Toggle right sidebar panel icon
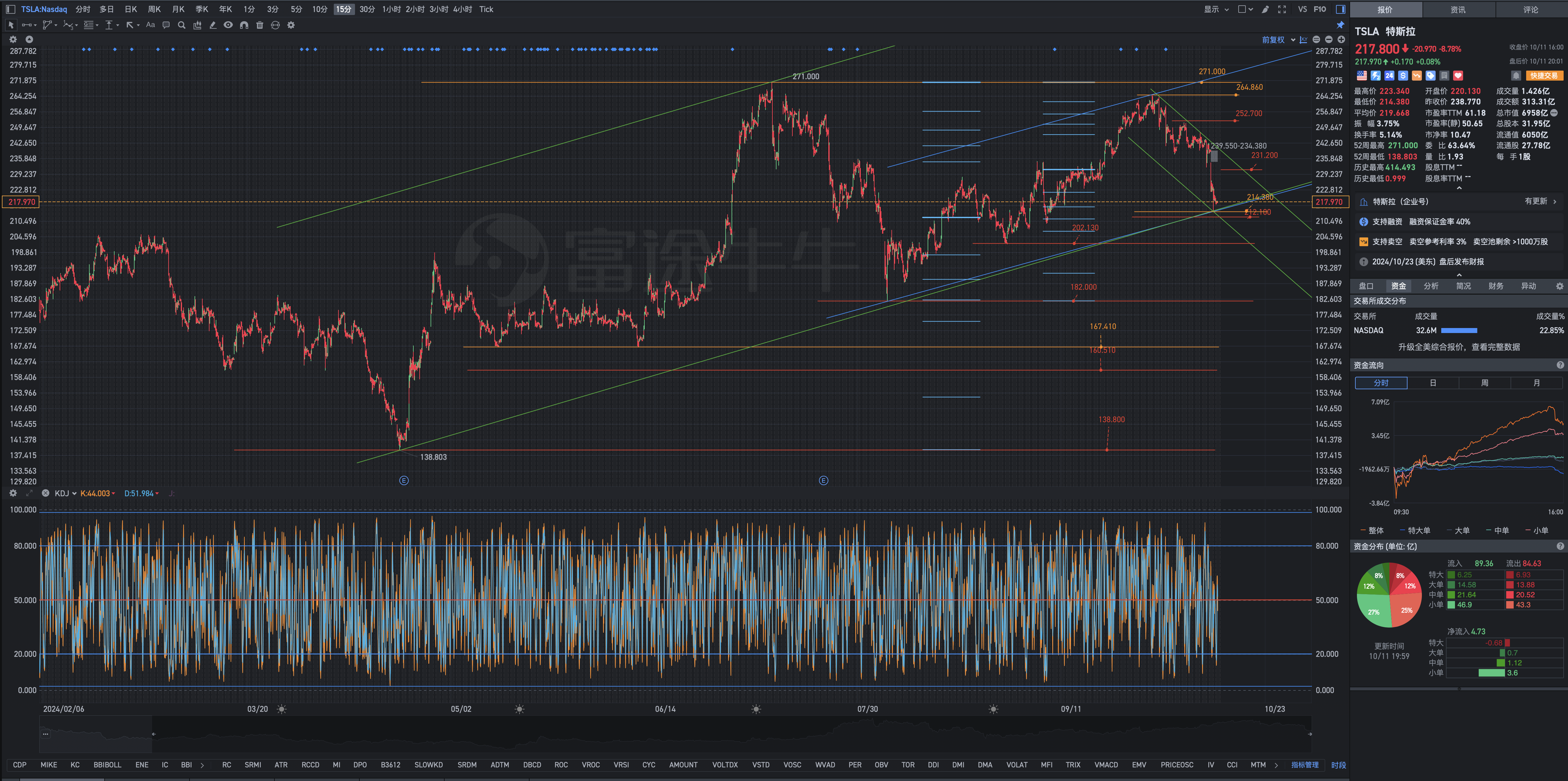Screen dimensions: 1568x781 coord(1340,9)
